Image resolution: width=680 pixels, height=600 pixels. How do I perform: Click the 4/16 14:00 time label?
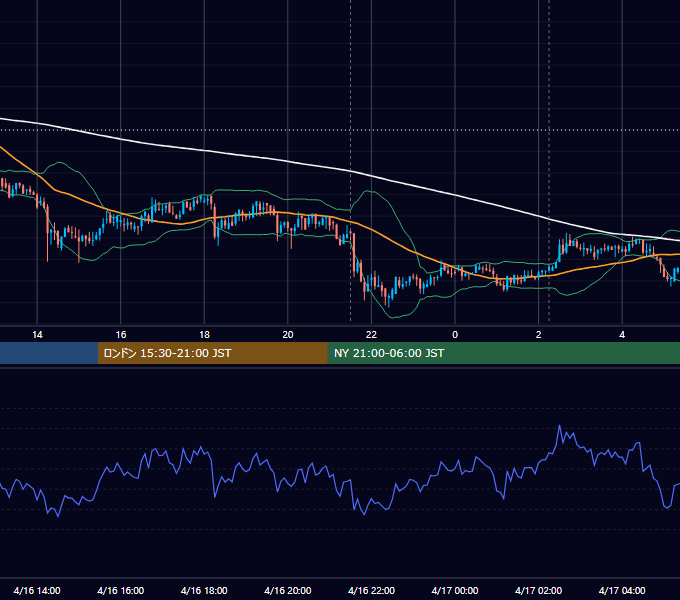pyautogui.click(x=37, y=590)
